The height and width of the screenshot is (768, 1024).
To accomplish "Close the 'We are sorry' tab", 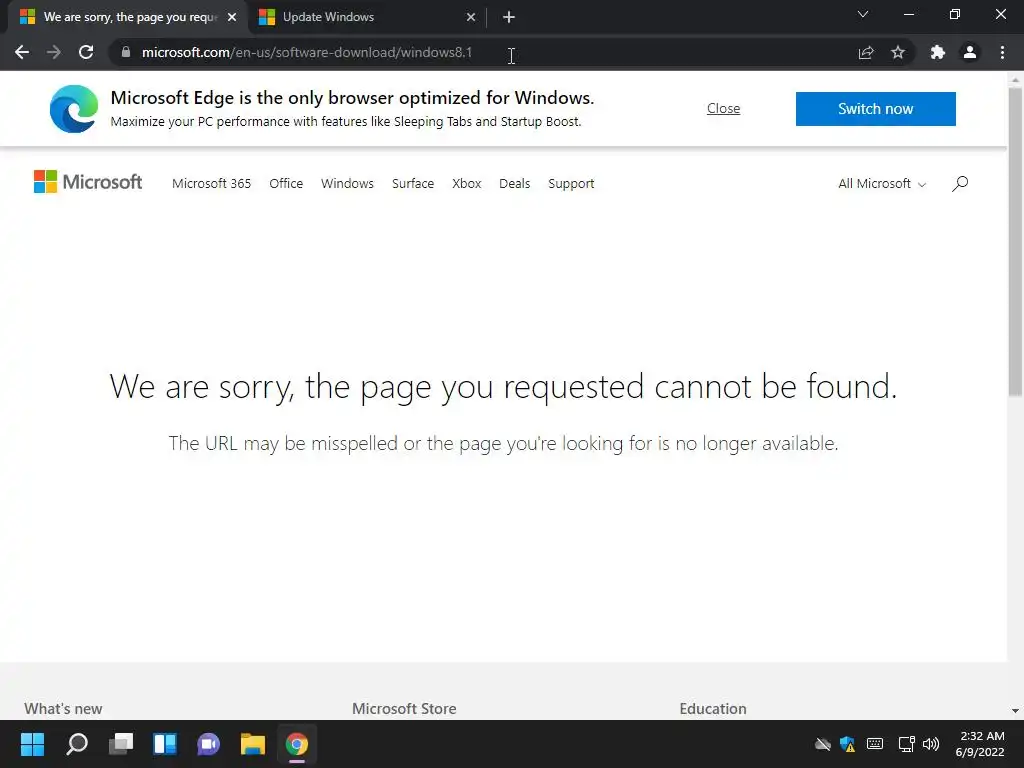I will coord(232,17).
